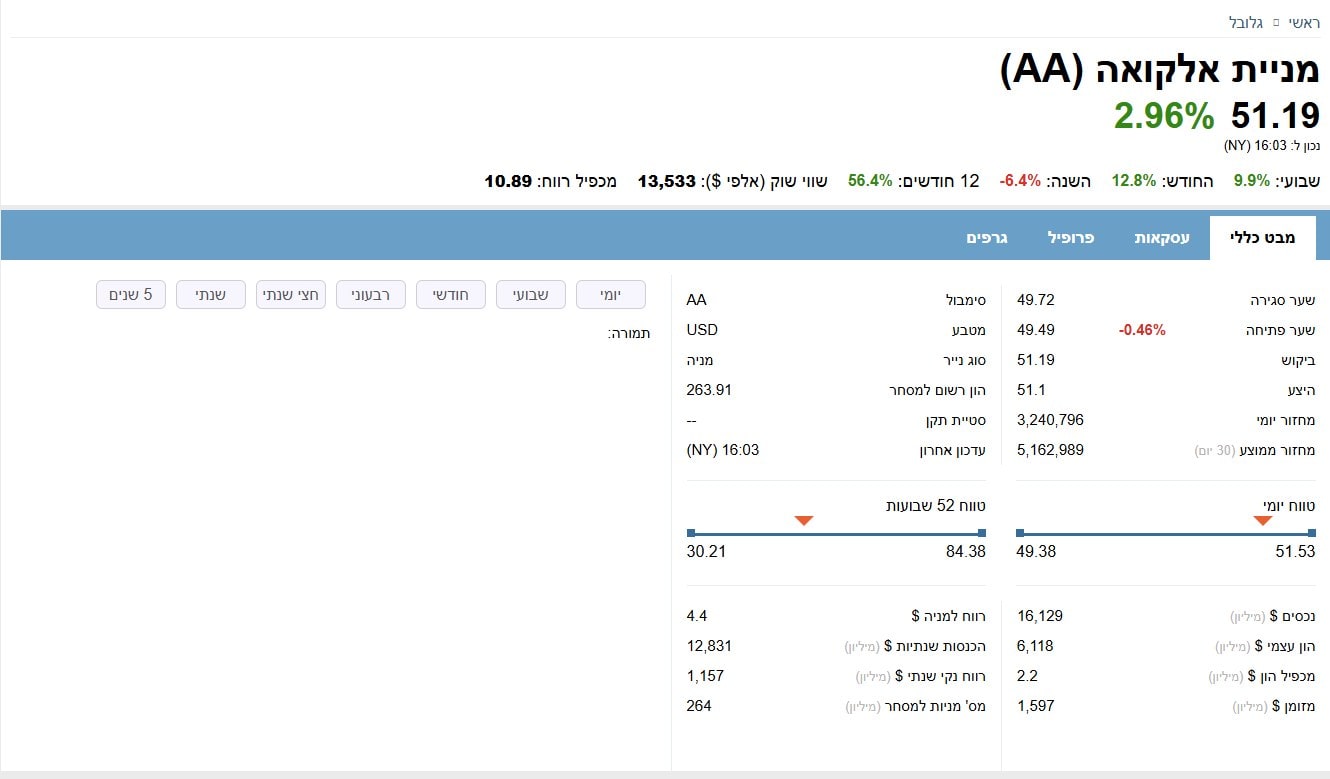This screenshot has width=1330, height=779.
Task: Click the green daily change '2.96%'
Action: click(x=1164, y=116)
